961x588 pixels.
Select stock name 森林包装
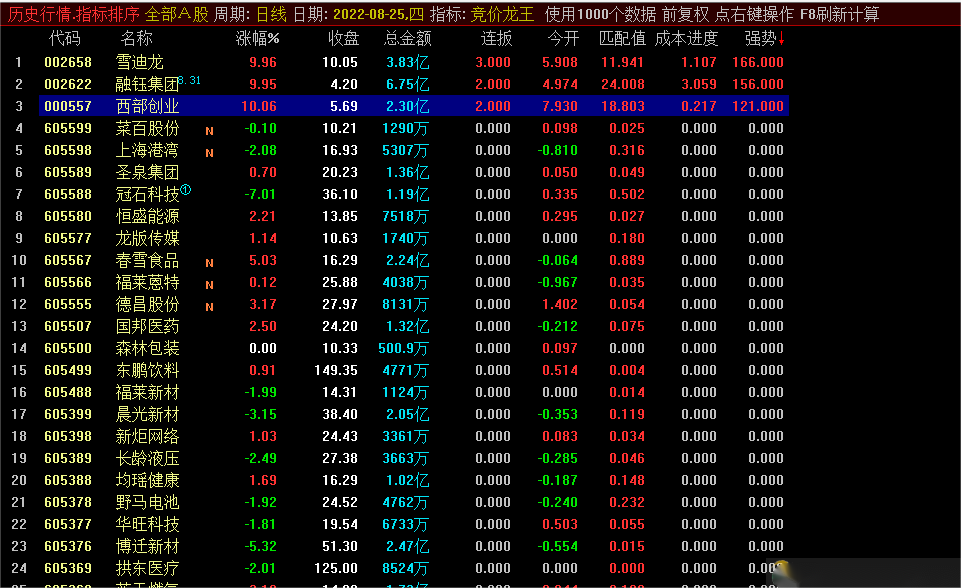[x=147, y=349]
